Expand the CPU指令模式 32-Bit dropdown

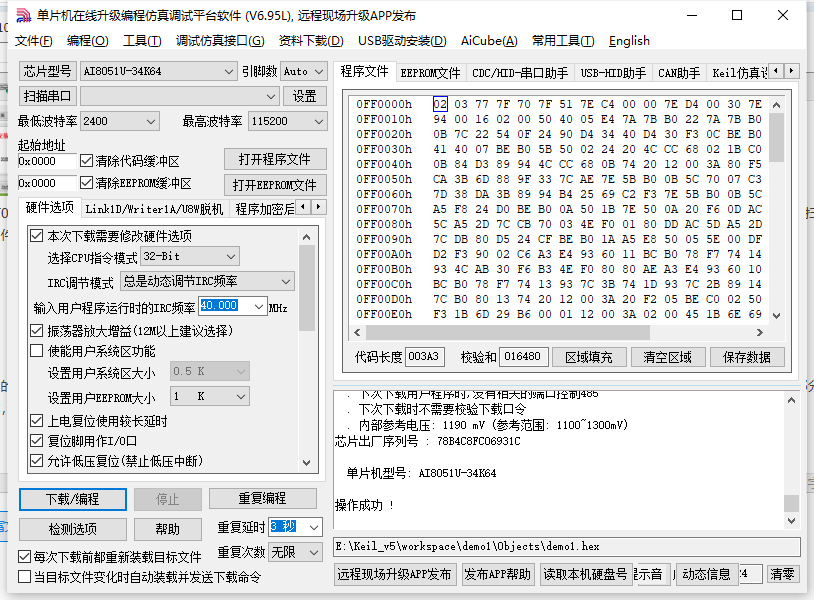(231, 256)
